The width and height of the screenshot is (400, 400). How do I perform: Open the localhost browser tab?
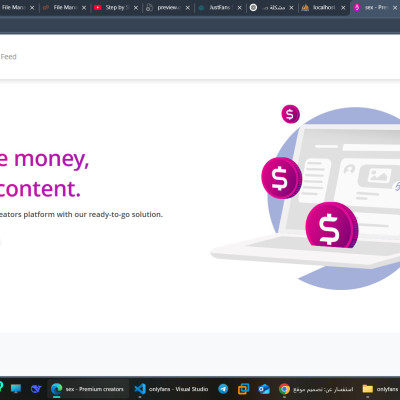(319, 7)
